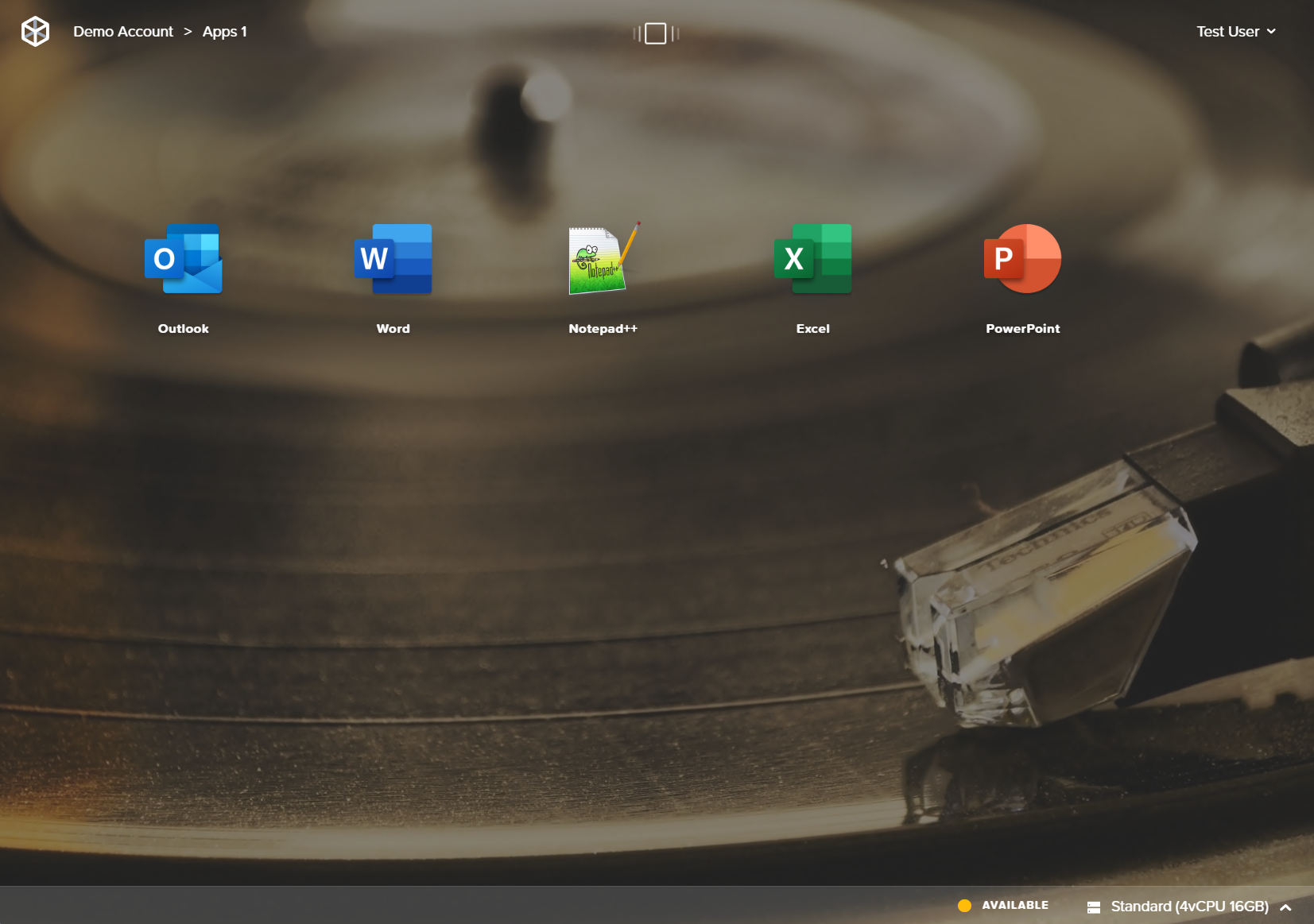The image size is (1314, 924).
Task: Open PowerPoint
Action: pos(1023,259)
